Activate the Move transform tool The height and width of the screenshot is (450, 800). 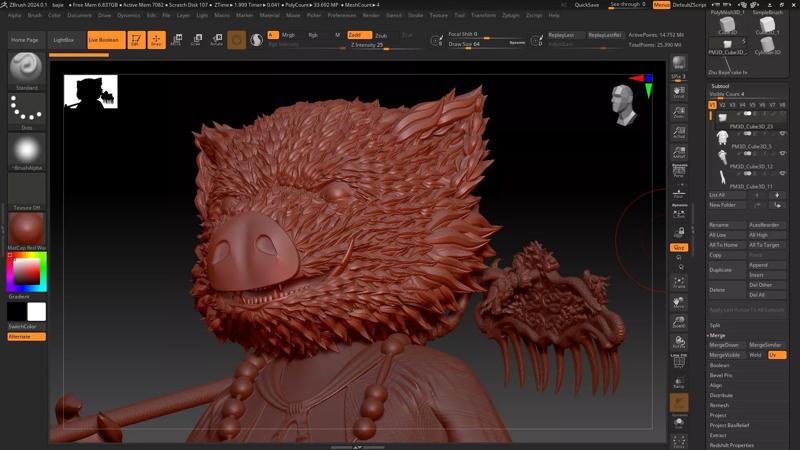[176, 40]
